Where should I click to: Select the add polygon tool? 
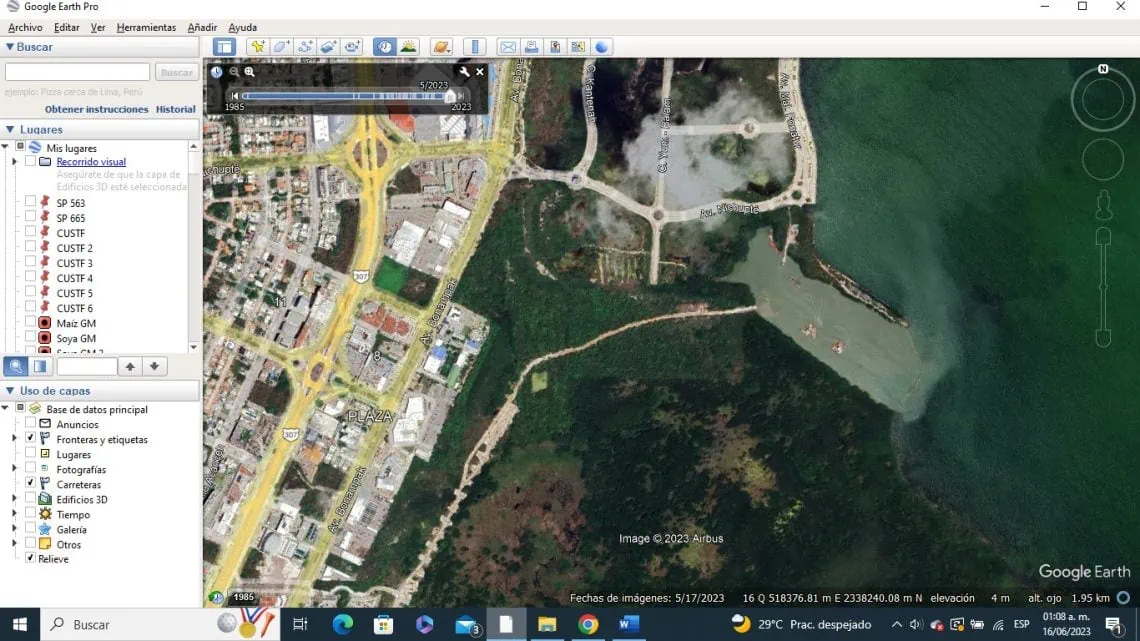click(282, 47)
